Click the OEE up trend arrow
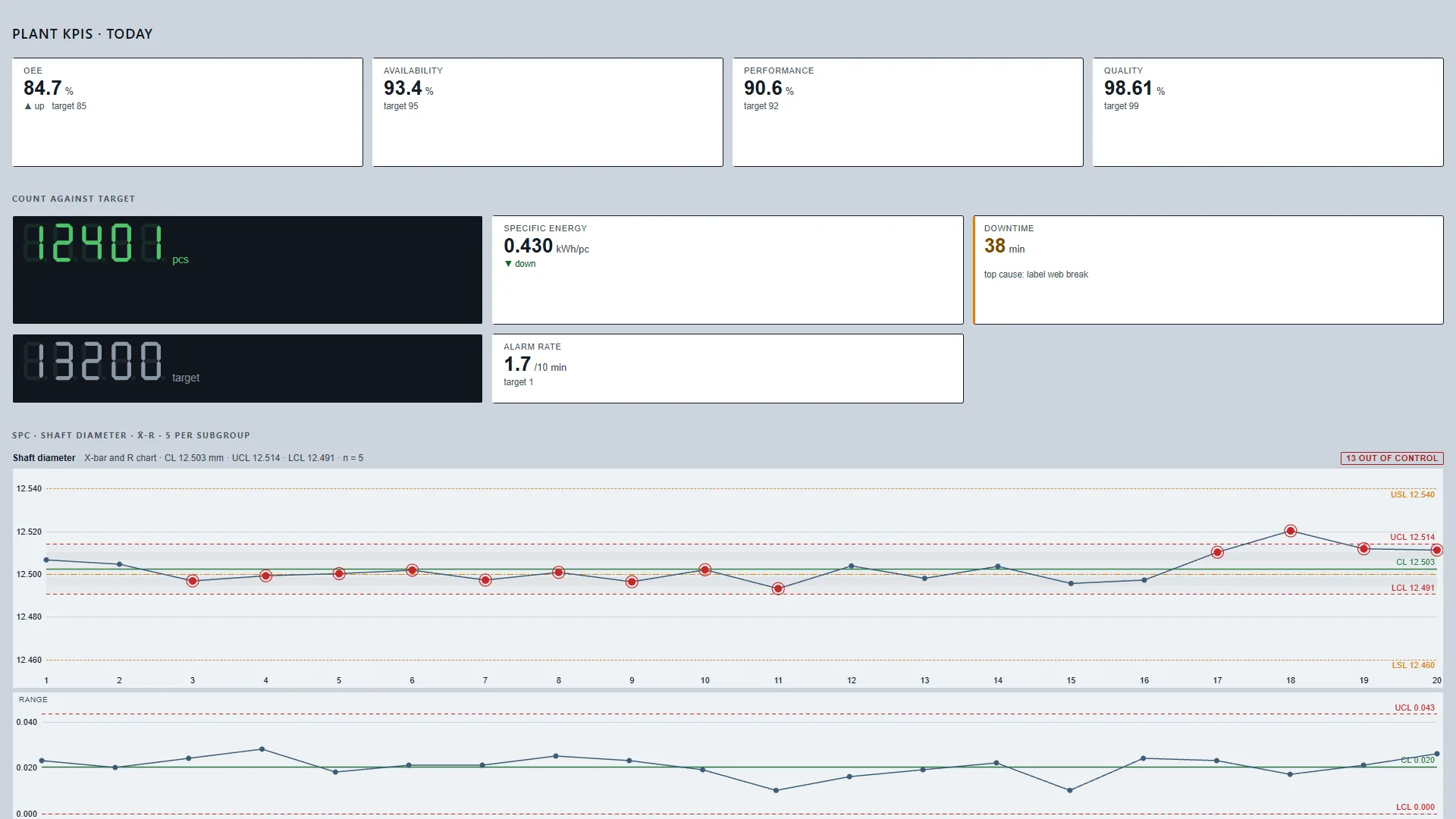This screenshot has height=819, width=1456. click(x=28, y=106)
